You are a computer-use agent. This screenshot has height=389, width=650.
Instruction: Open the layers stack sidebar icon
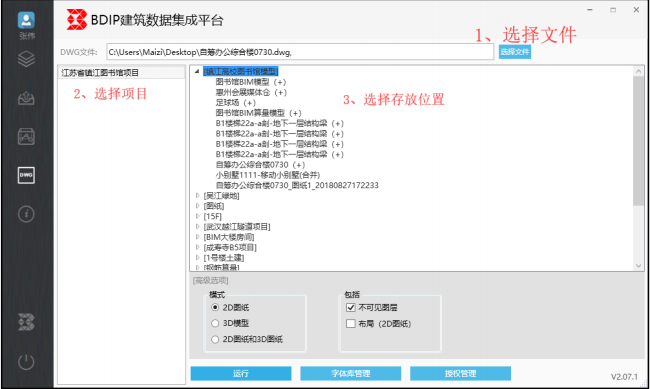[x=26, y=59]
